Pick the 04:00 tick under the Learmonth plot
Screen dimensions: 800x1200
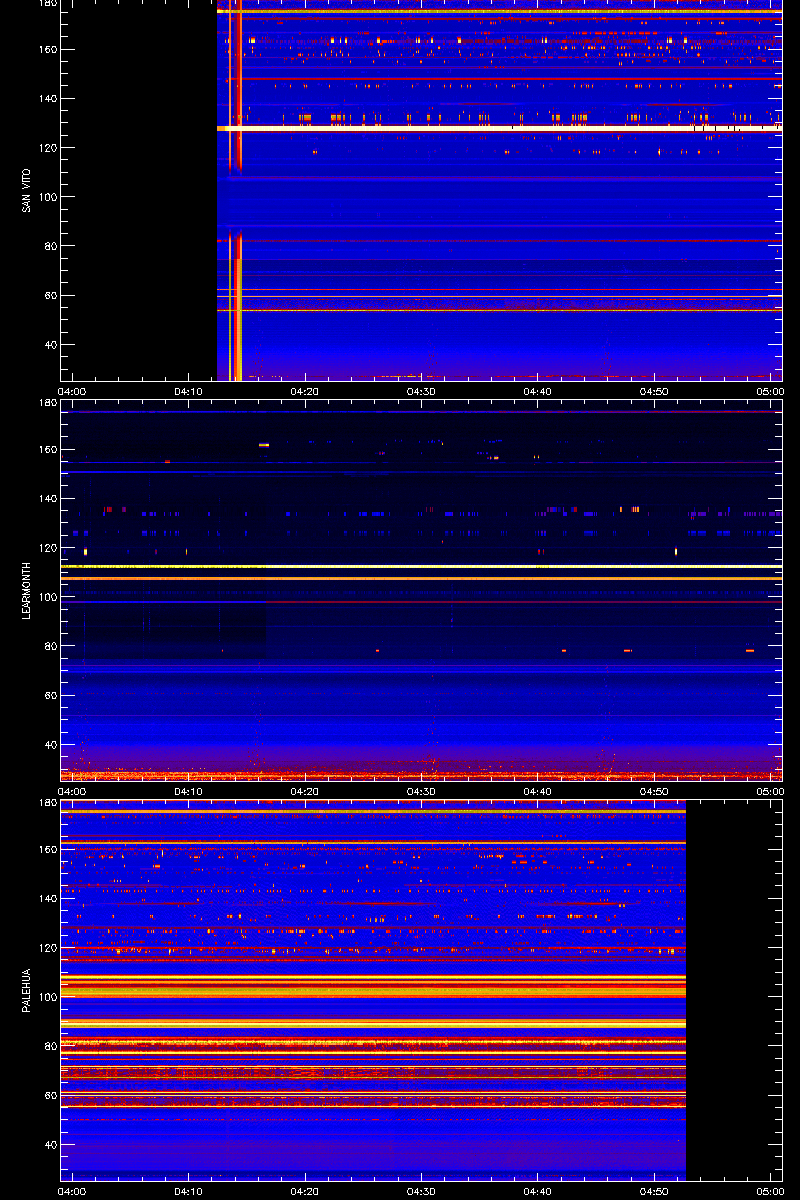73,792
